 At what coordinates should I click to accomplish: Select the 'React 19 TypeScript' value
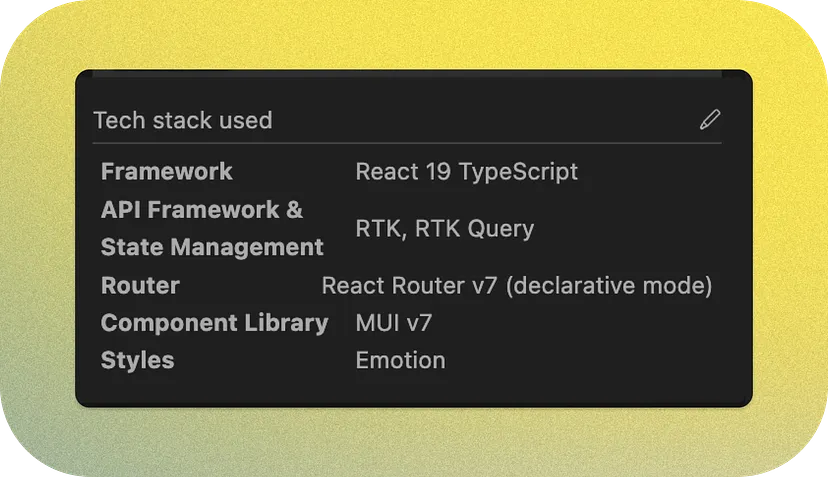pos(466,172)
